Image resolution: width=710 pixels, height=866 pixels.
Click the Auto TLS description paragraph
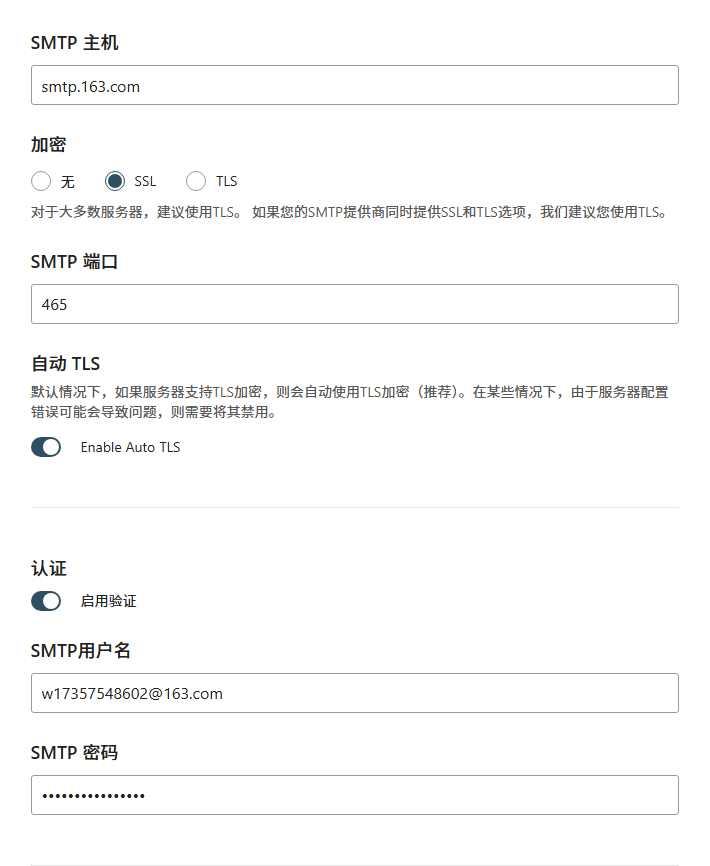[350, 401]
